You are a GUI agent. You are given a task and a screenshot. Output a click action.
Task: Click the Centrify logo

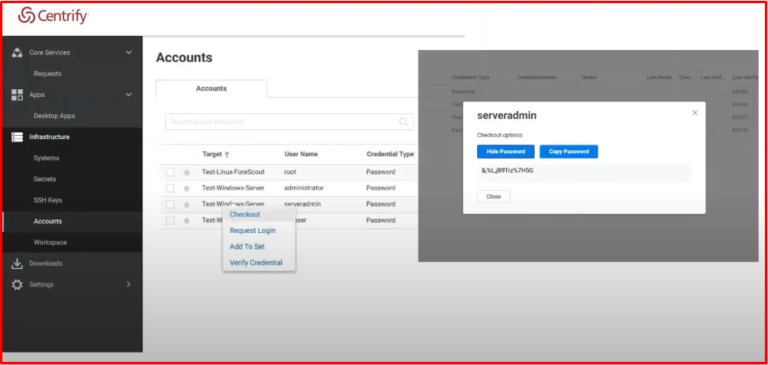coord(53,16)
